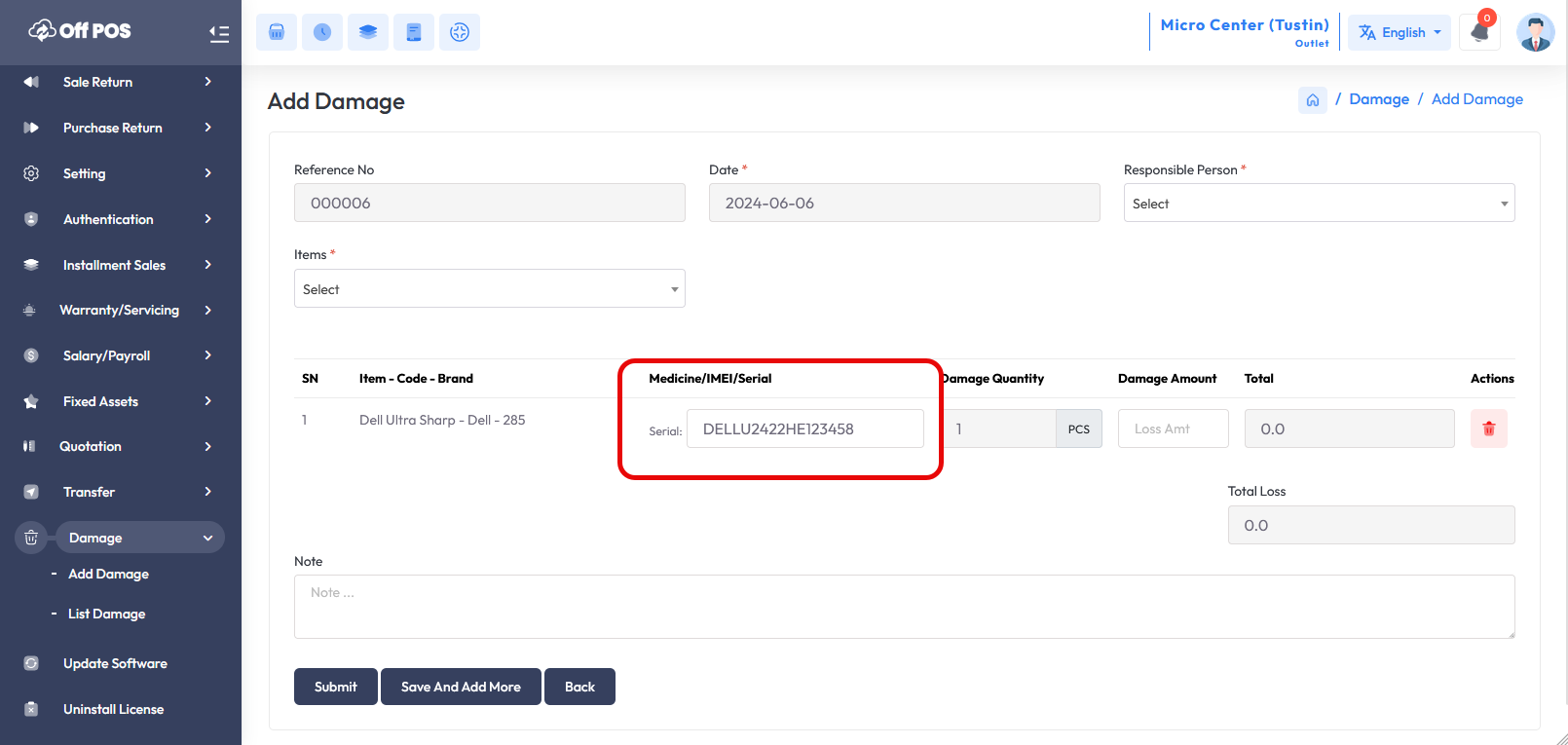Viewport: 1568px width, 745px height.
Task: Click the stacked layers icon in top toolbar
Action: coord(368,32)
